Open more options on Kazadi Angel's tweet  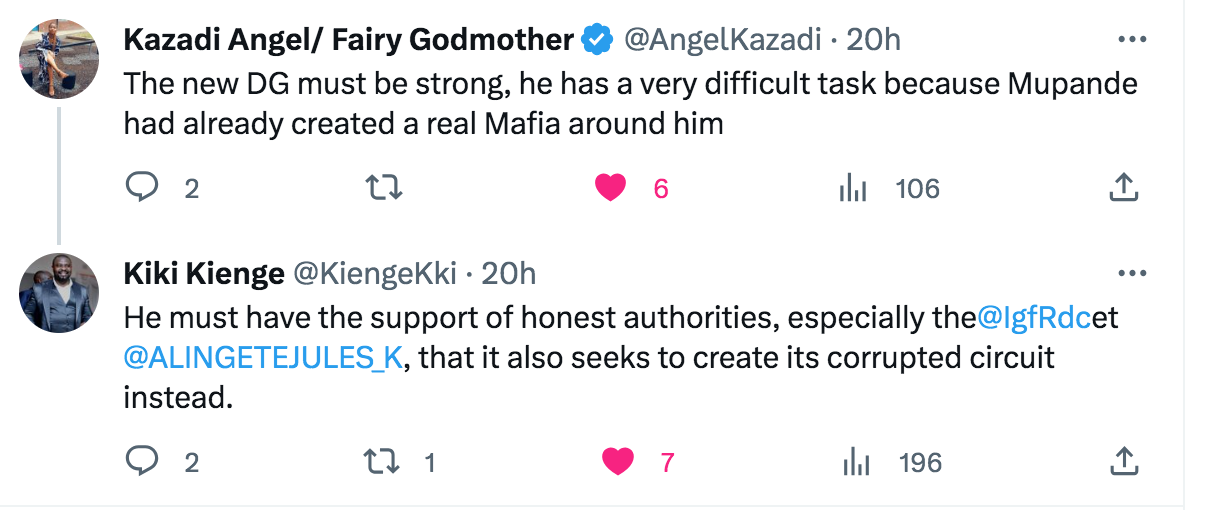tap(1130, 40)
